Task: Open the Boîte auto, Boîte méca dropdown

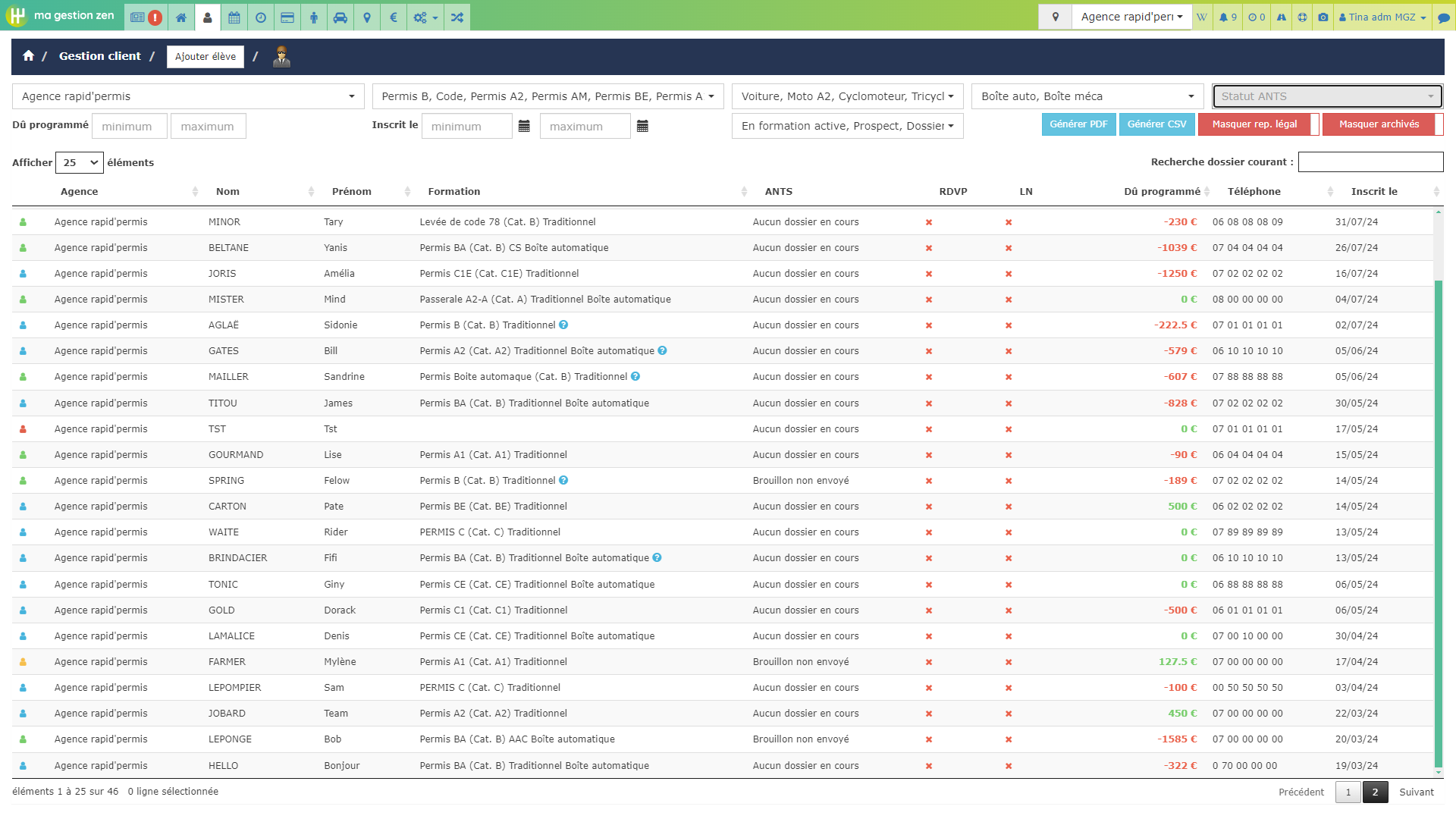Action: click(1087, 96)
